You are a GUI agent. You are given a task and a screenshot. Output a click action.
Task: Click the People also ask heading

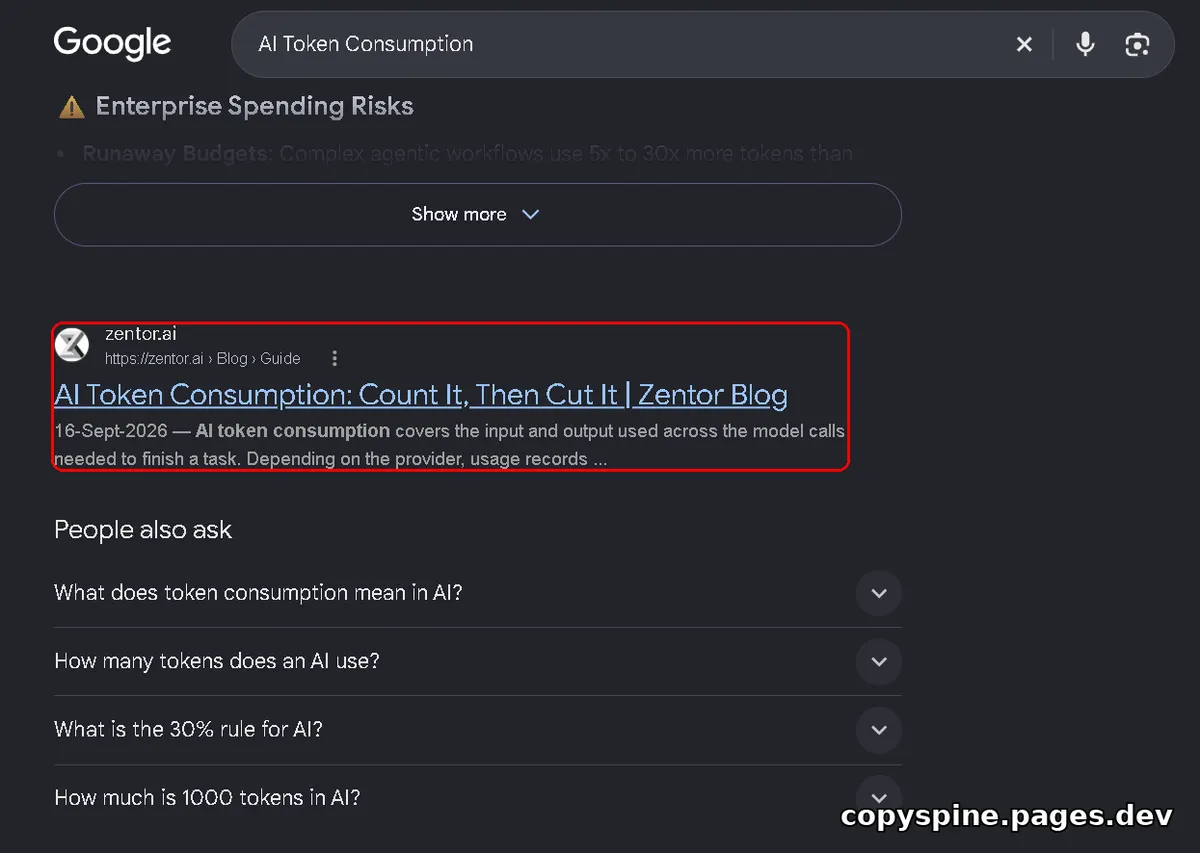[x=143, y=530]
